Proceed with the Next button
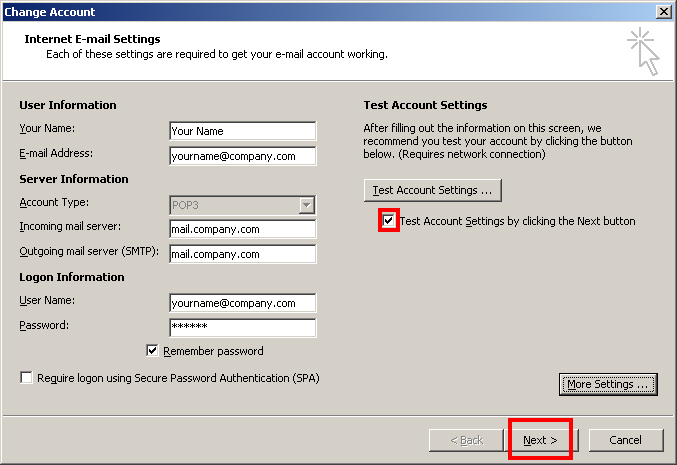This screenshot has height=465, width=677. pos(541,440)
